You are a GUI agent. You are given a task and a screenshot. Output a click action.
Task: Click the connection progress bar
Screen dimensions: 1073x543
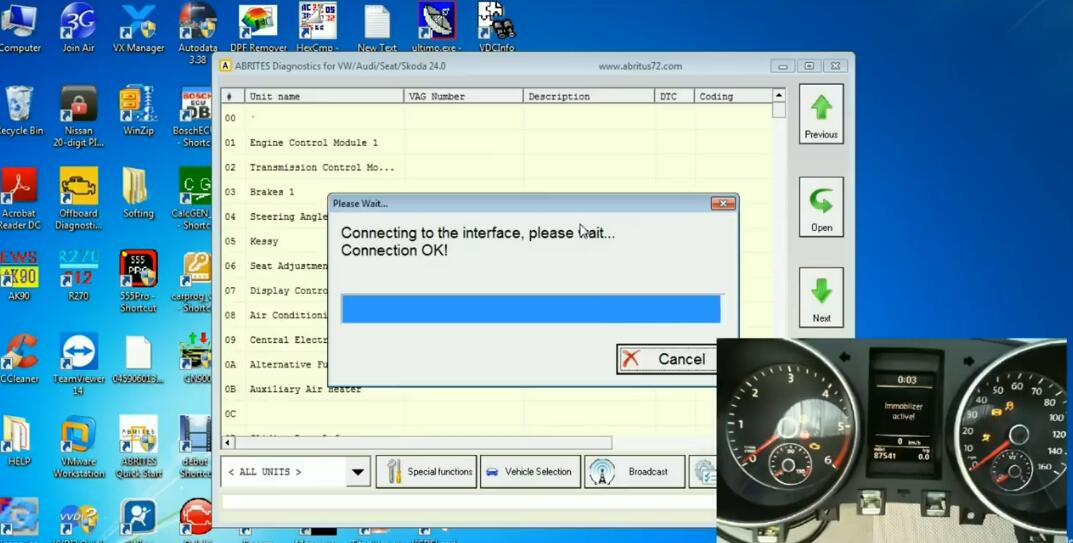coord(531,309)
